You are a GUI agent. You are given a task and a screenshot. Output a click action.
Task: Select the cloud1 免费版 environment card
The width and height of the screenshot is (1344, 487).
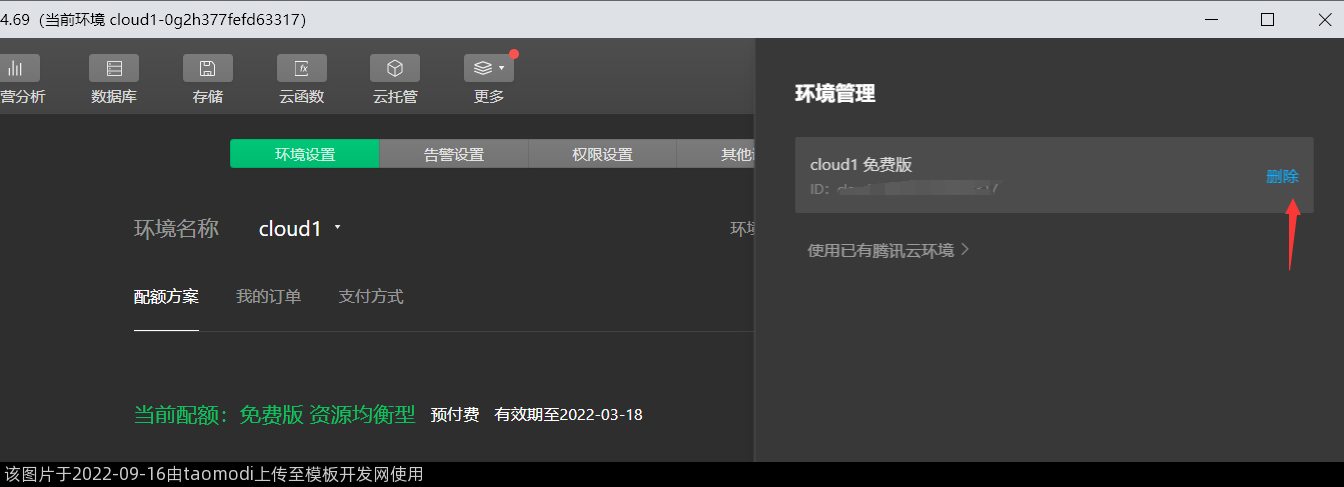pyautogui.click(x=1000, y=175)
